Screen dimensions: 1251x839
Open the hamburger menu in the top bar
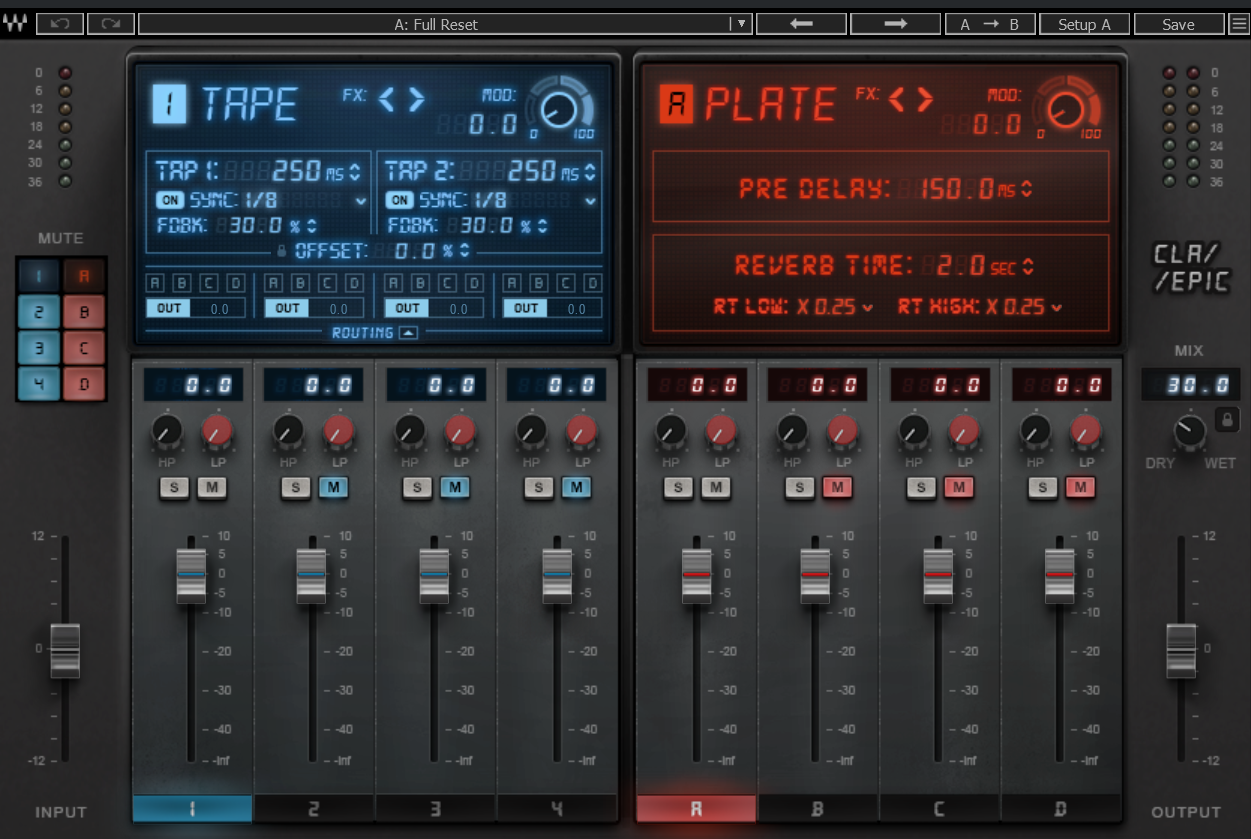[x=1239, y=24]
